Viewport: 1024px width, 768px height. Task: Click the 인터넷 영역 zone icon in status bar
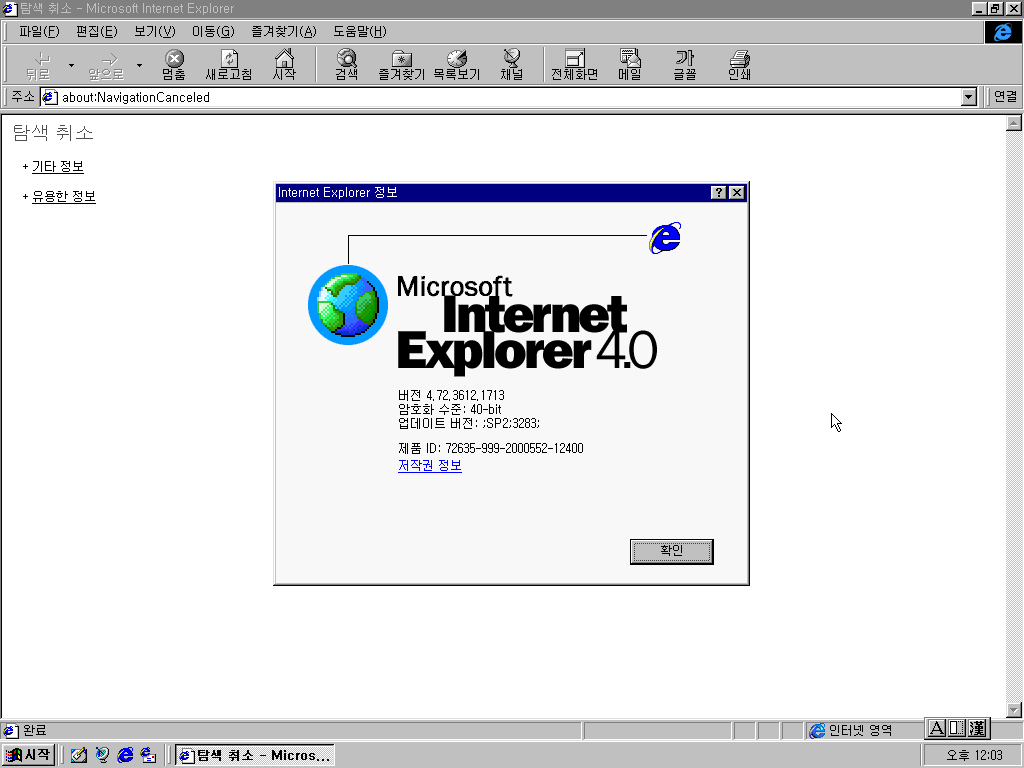click(817, 730)
